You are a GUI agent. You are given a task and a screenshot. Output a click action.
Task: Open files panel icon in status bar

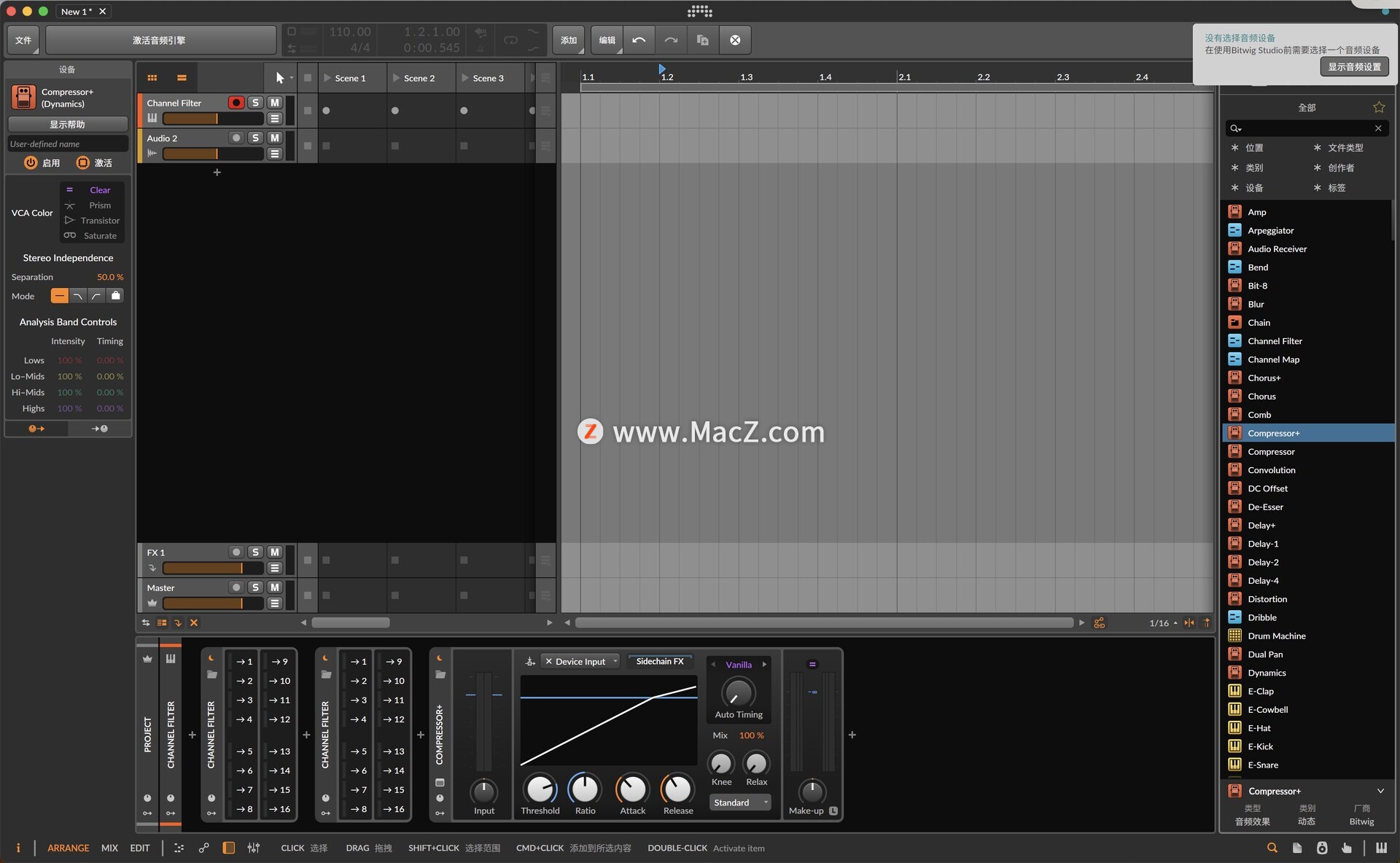point(1297,848)
